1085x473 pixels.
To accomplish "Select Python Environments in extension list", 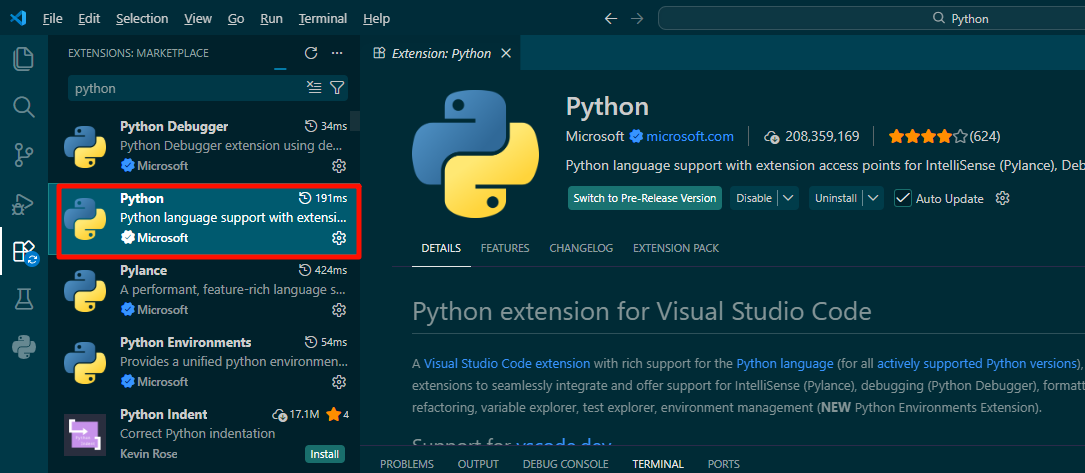I will click(x=204, y=362).
